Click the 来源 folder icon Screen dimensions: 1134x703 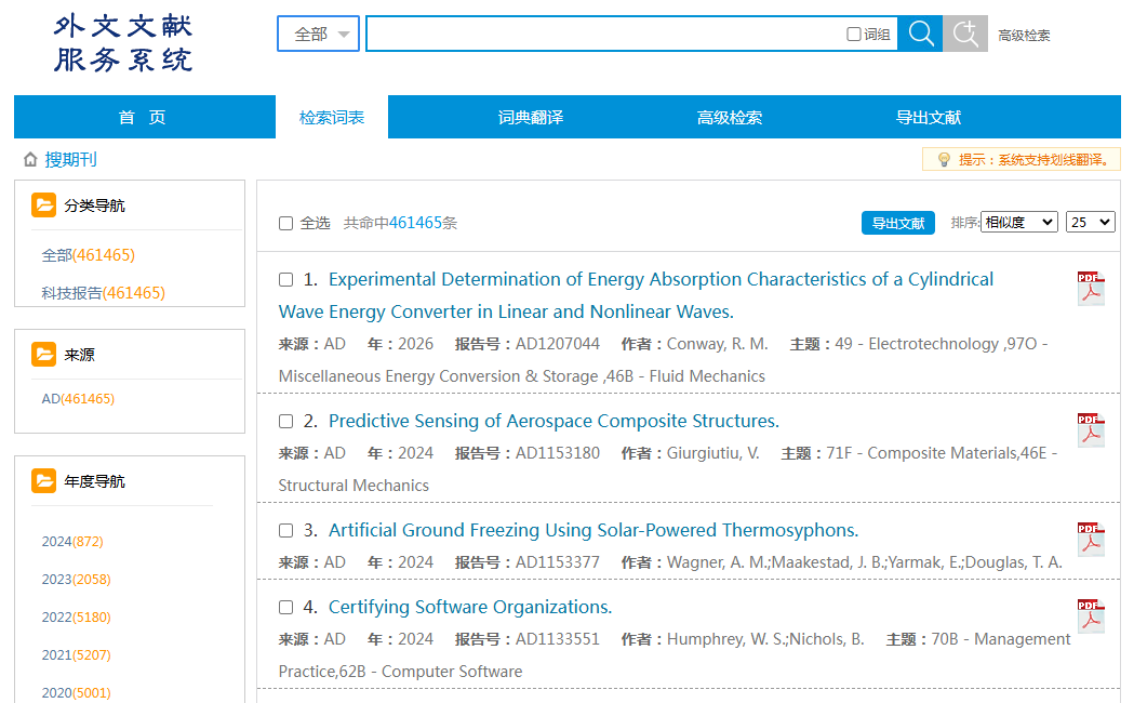click(43, 354)
